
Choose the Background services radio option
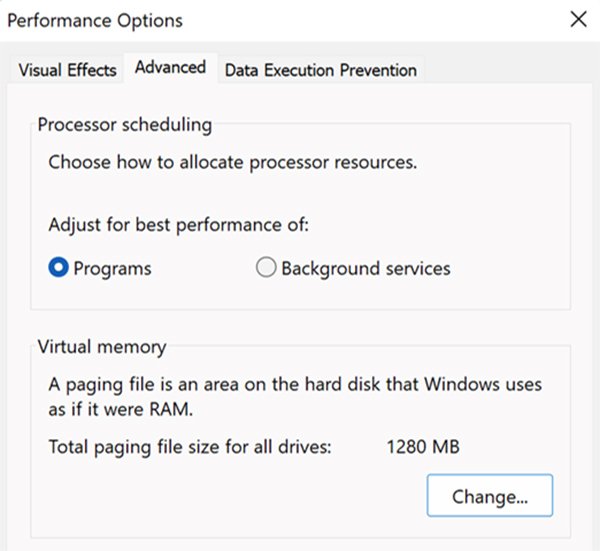(x=266, y=268)
